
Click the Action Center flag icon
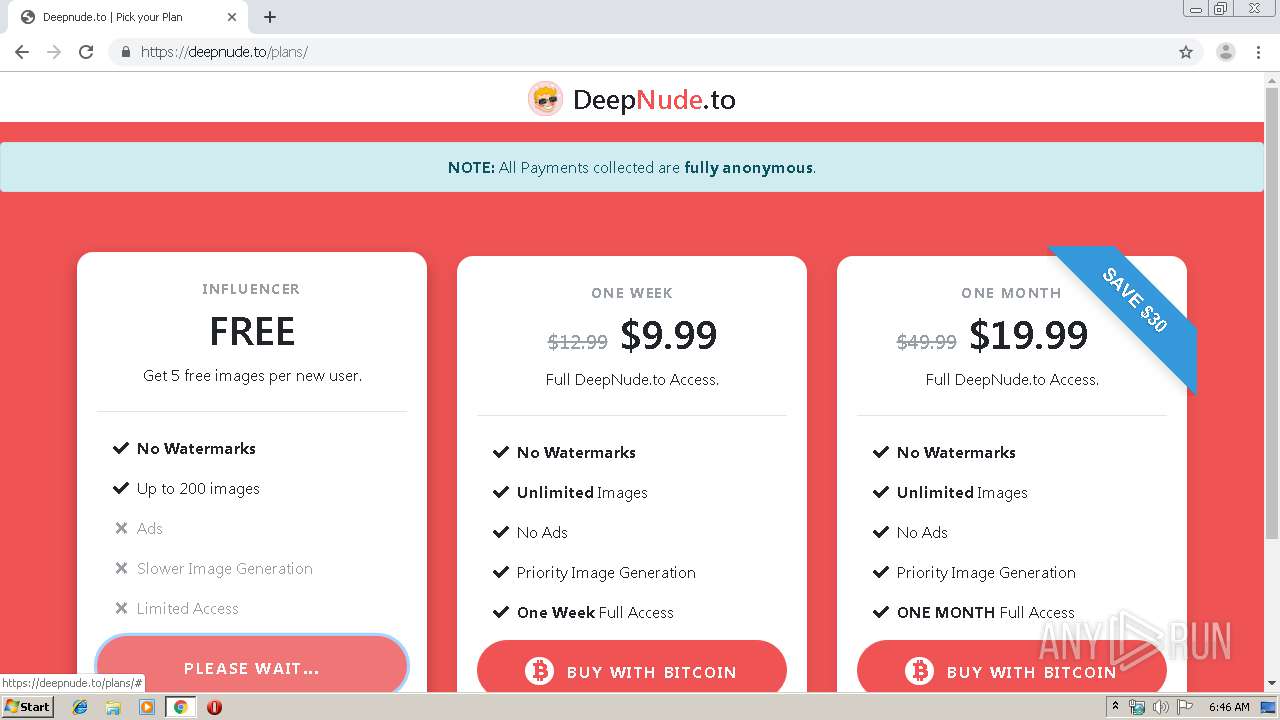click(1185, 707)
